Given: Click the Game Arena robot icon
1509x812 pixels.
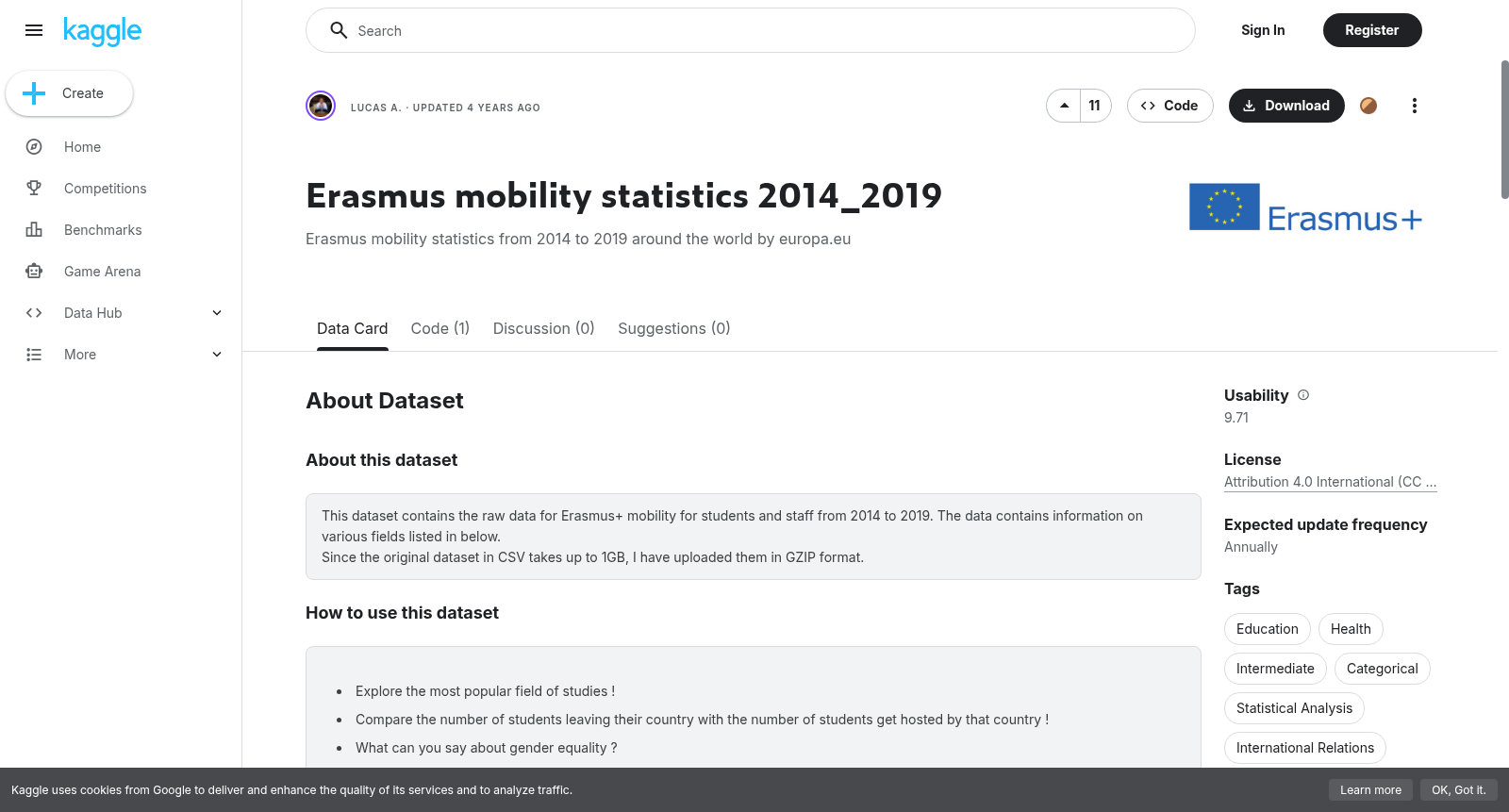Looking at the screenshot, I should click(34, 272).
